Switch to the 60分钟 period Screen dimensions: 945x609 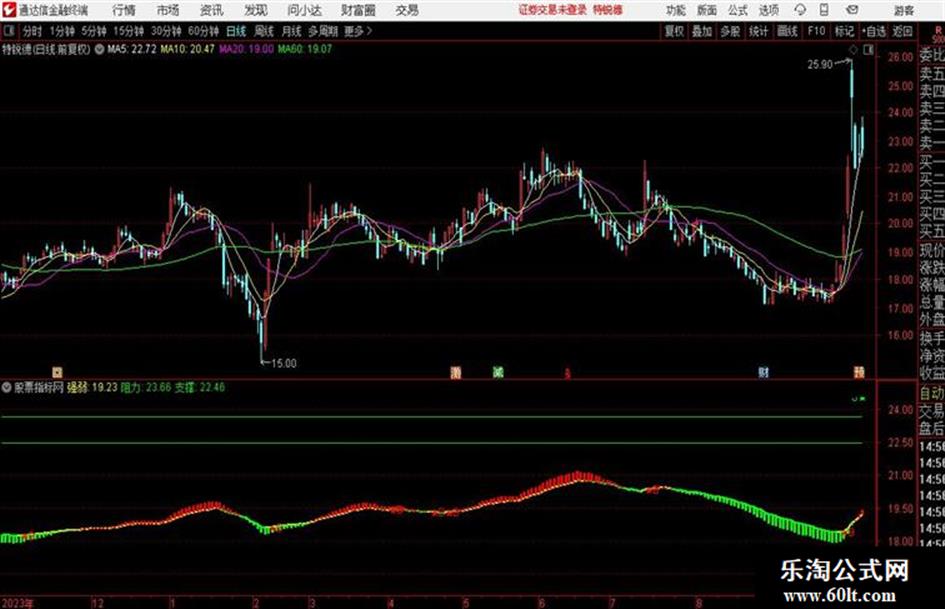coord(203,31)
